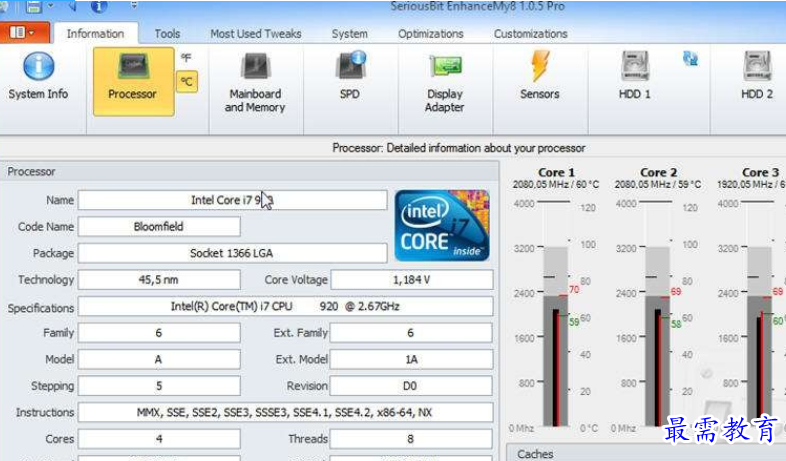Click the Intel Core i7 logo image
This screenshot has width=786, height=461.
point(442,226)
